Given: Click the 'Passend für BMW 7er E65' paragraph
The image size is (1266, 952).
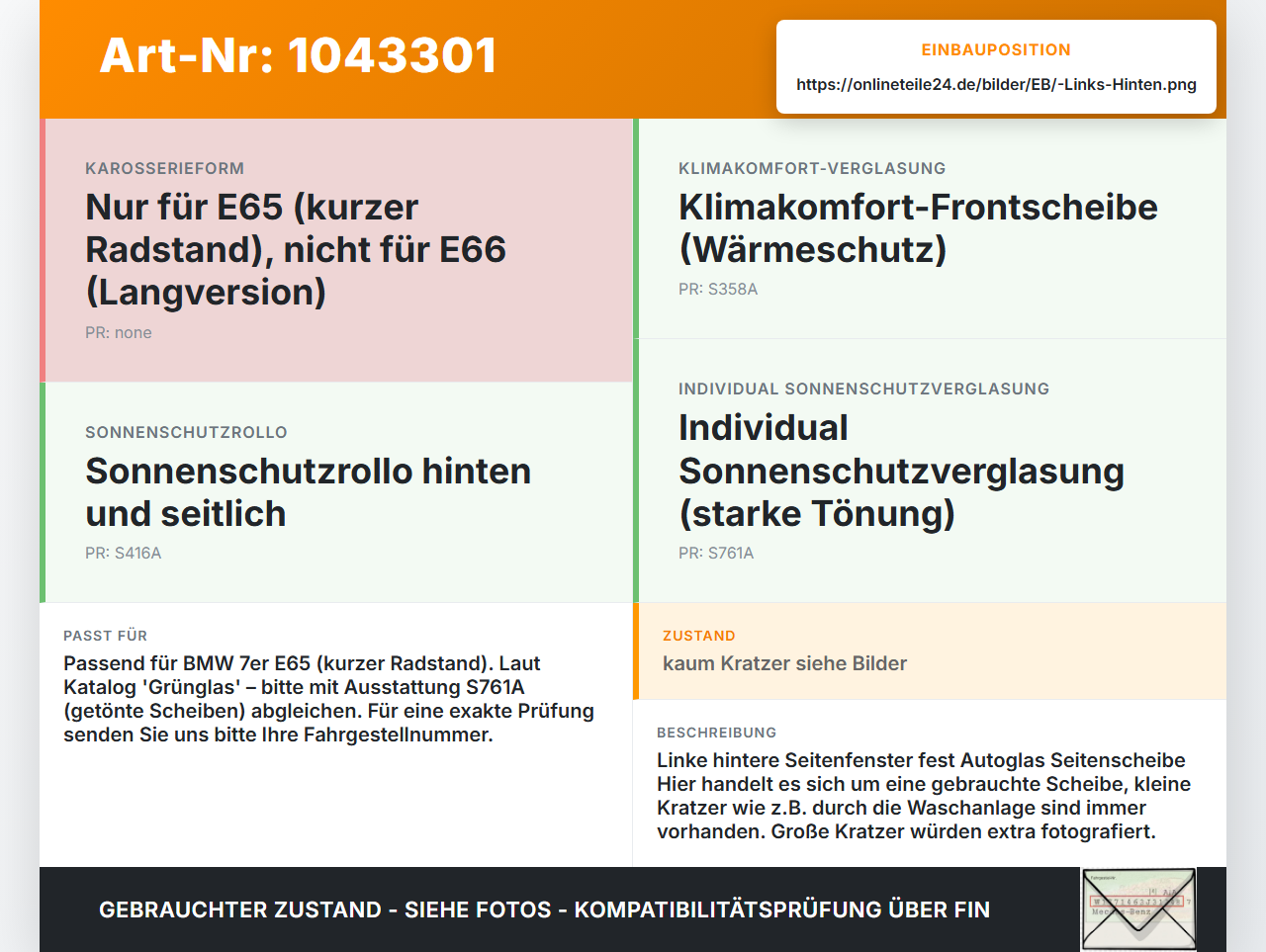Looking at the screenshot, I should [x=328, y=699].
